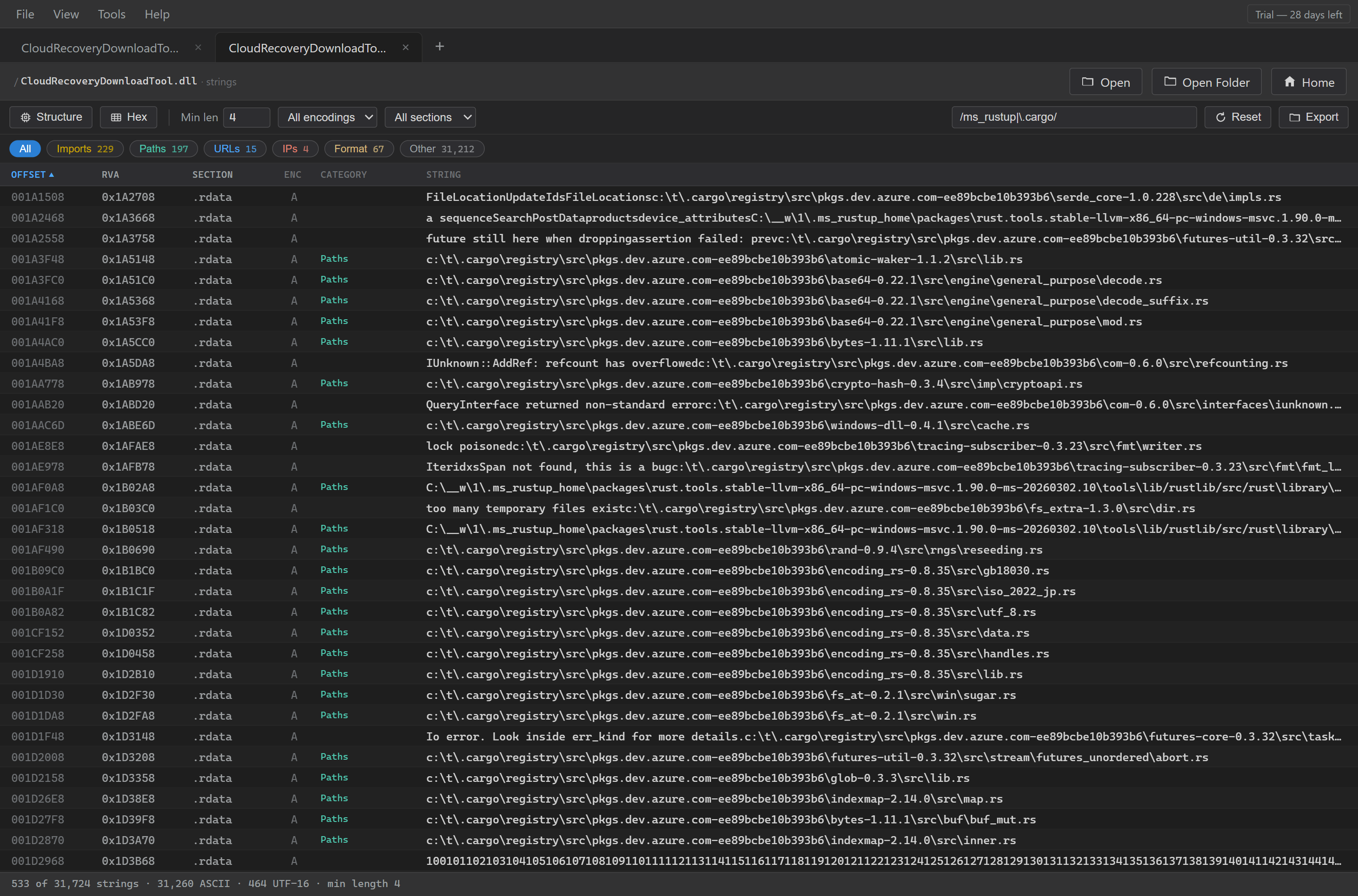This screenshot has height=896, width=1358.
Task: Open the Help menu
Action: tap(157, 14)
